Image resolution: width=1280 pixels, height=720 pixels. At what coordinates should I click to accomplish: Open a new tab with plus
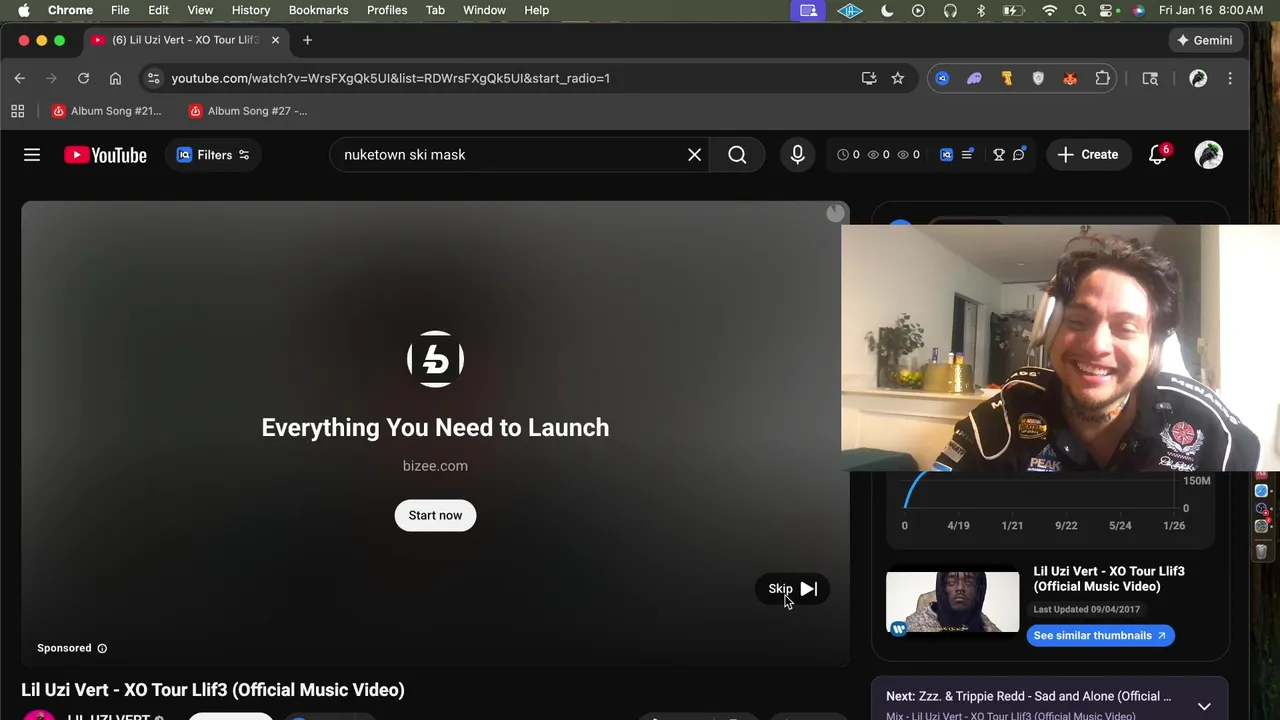(x=307, y=40)
